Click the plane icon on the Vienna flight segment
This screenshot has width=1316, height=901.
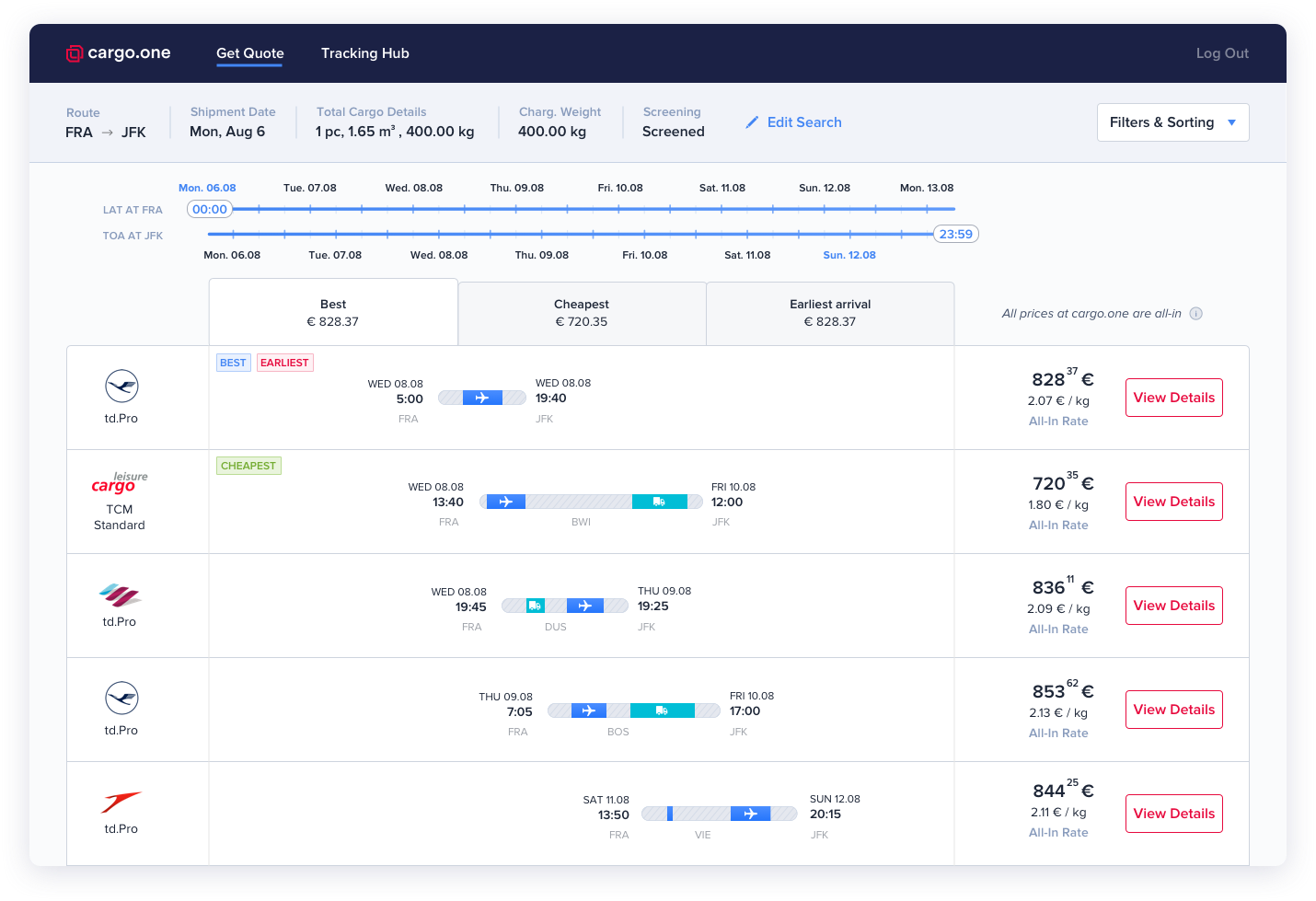click(751, 814)
